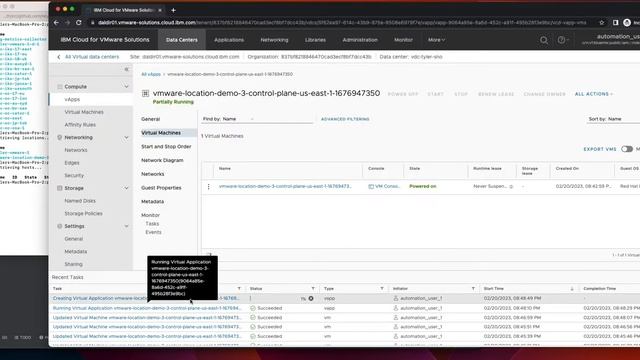Collapse the Settings section chevron
640x360 pixels.
click(126, 226)
